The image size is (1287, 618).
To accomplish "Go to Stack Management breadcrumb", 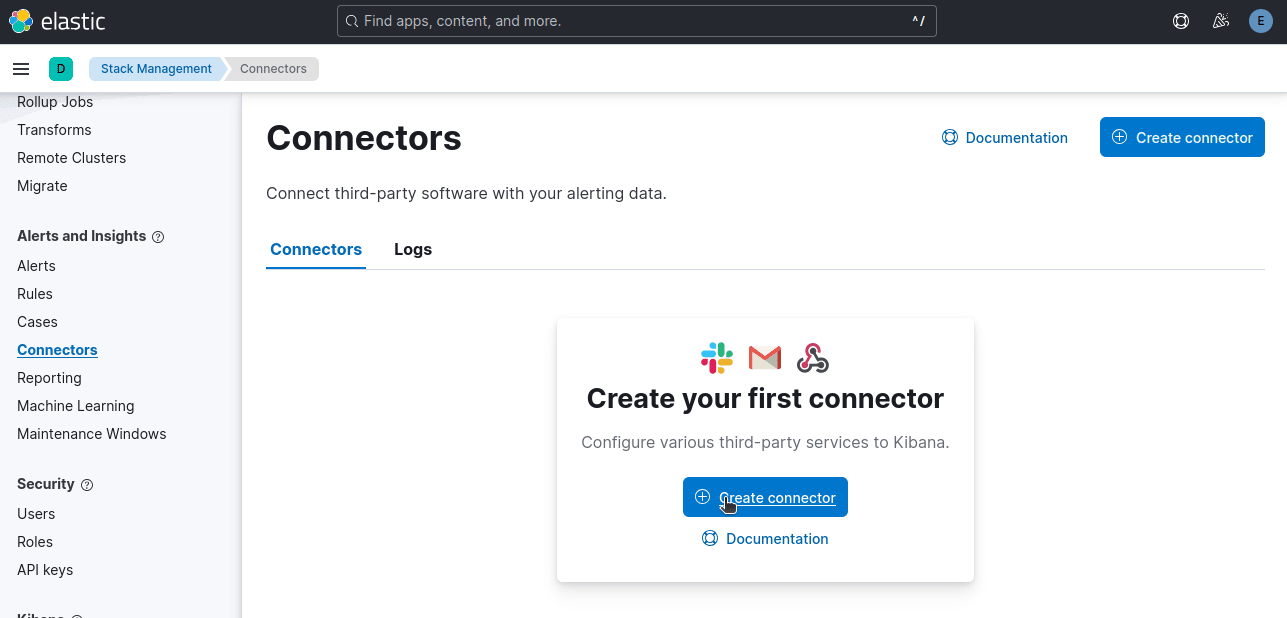I will 156,69.
